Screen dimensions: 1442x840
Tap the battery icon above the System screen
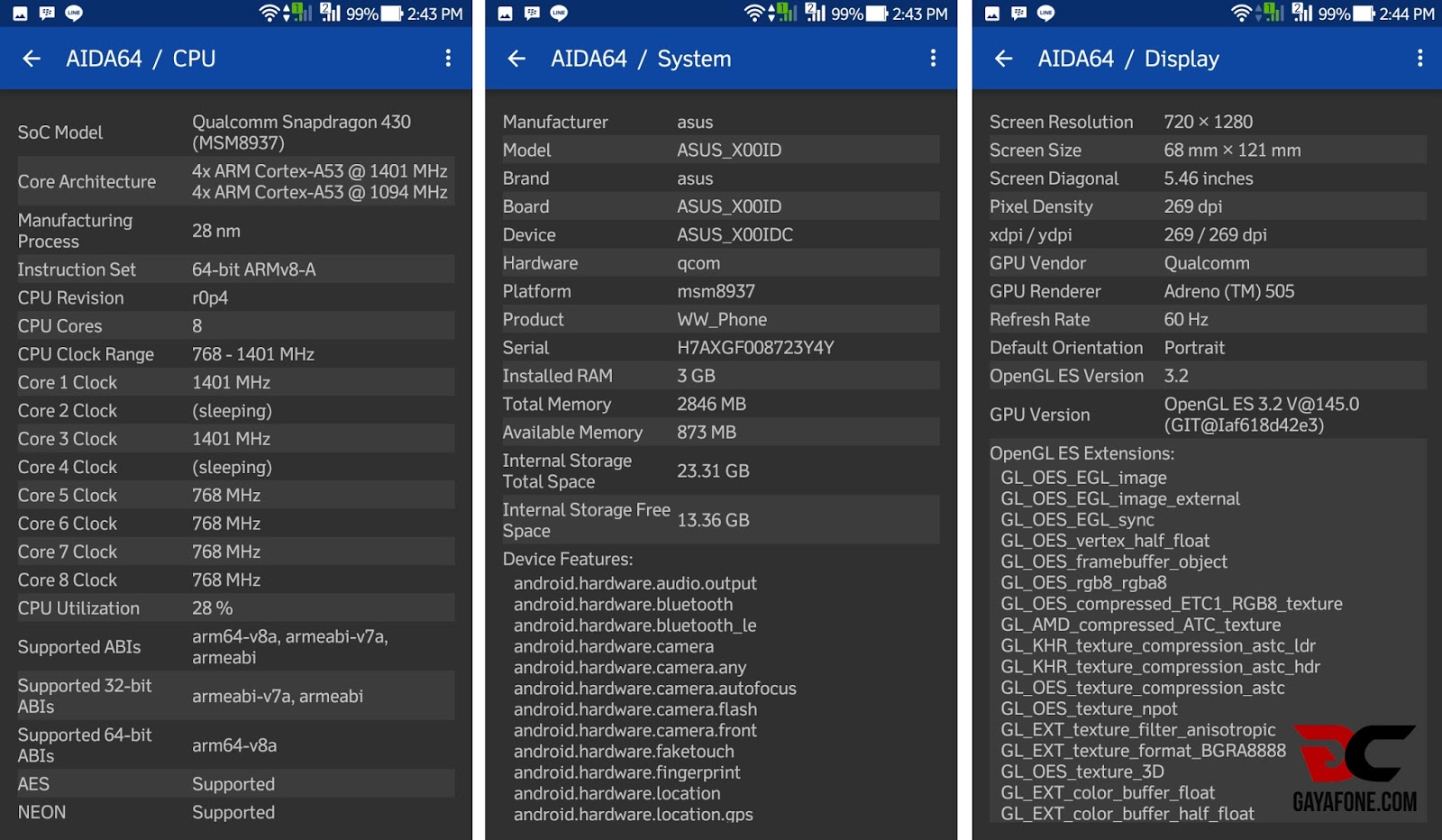click(x=877, y=14)
